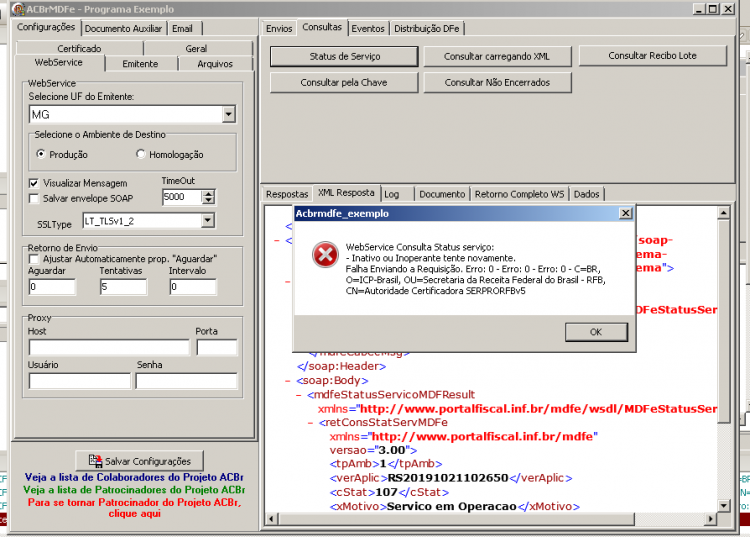
Task: Decrease the TimeOut value with down arrow
Action: pyautogui.click(x=209, y=200)
